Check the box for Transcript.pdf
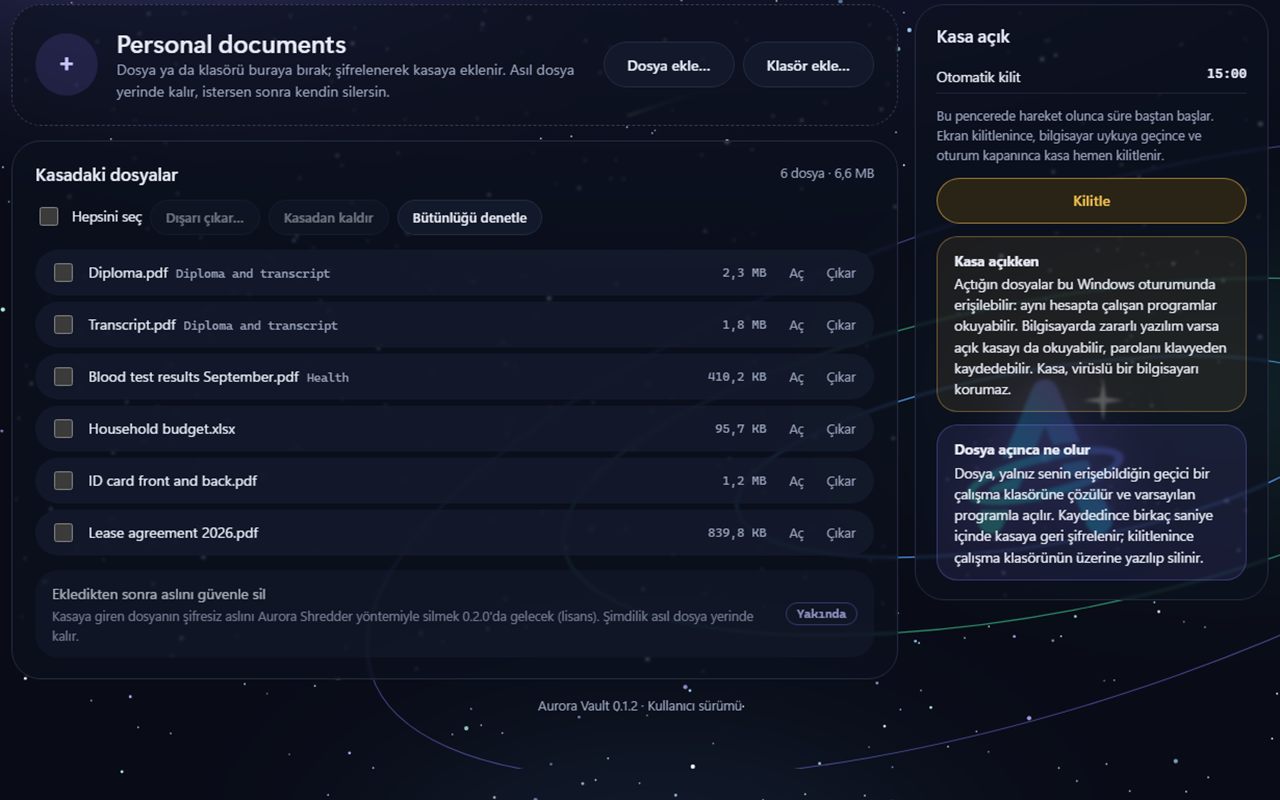1280x800 pixels. 63,324
